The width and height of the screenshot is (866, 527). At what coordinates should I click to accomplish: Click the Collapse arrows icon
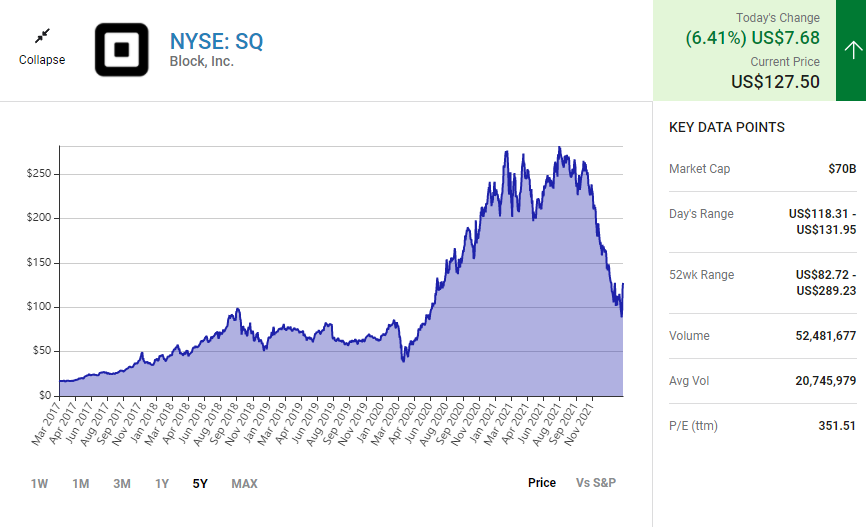pos(42,36)
